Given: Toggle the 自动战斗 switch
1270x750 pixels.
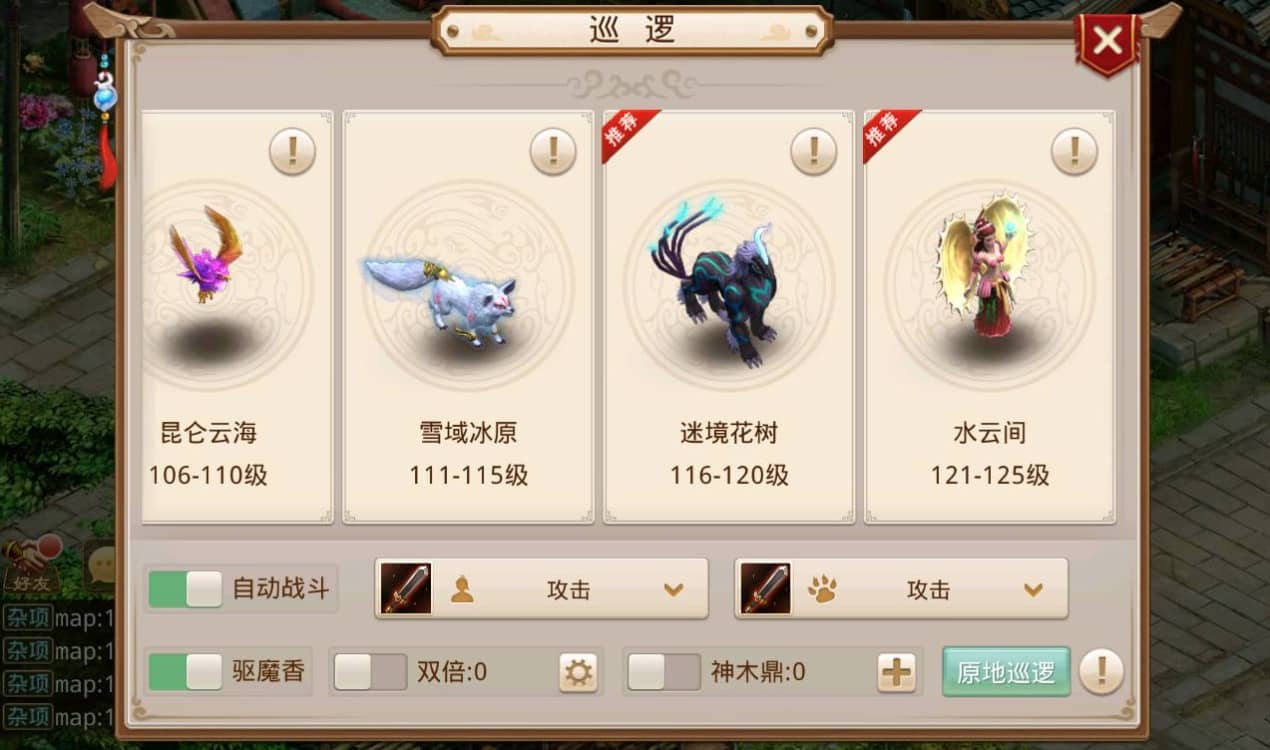Looking at the screenshot, I should (x=185, y=589).
